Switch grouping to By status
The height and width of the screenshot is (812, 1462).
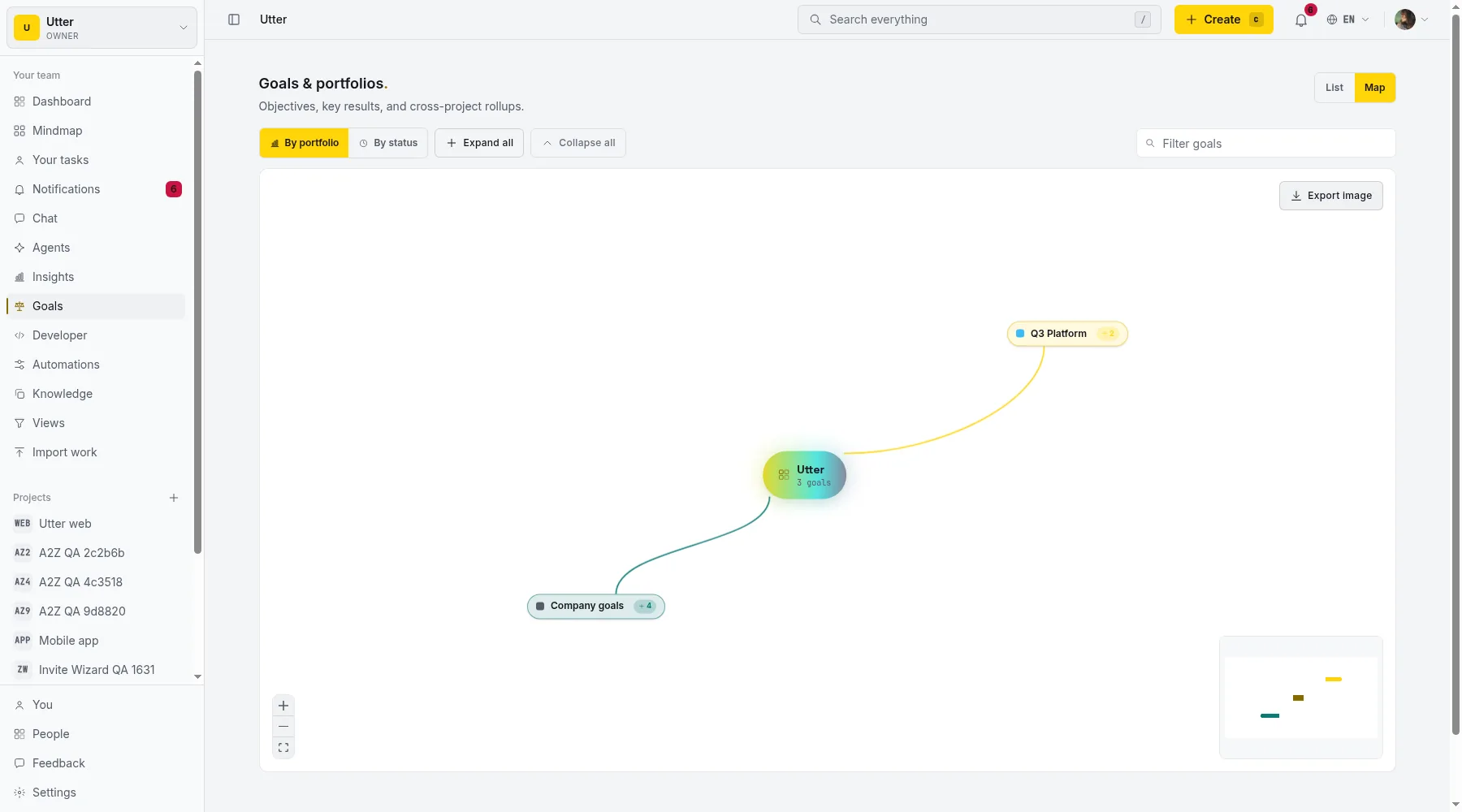pyautogui.click(x=388, y=143)
